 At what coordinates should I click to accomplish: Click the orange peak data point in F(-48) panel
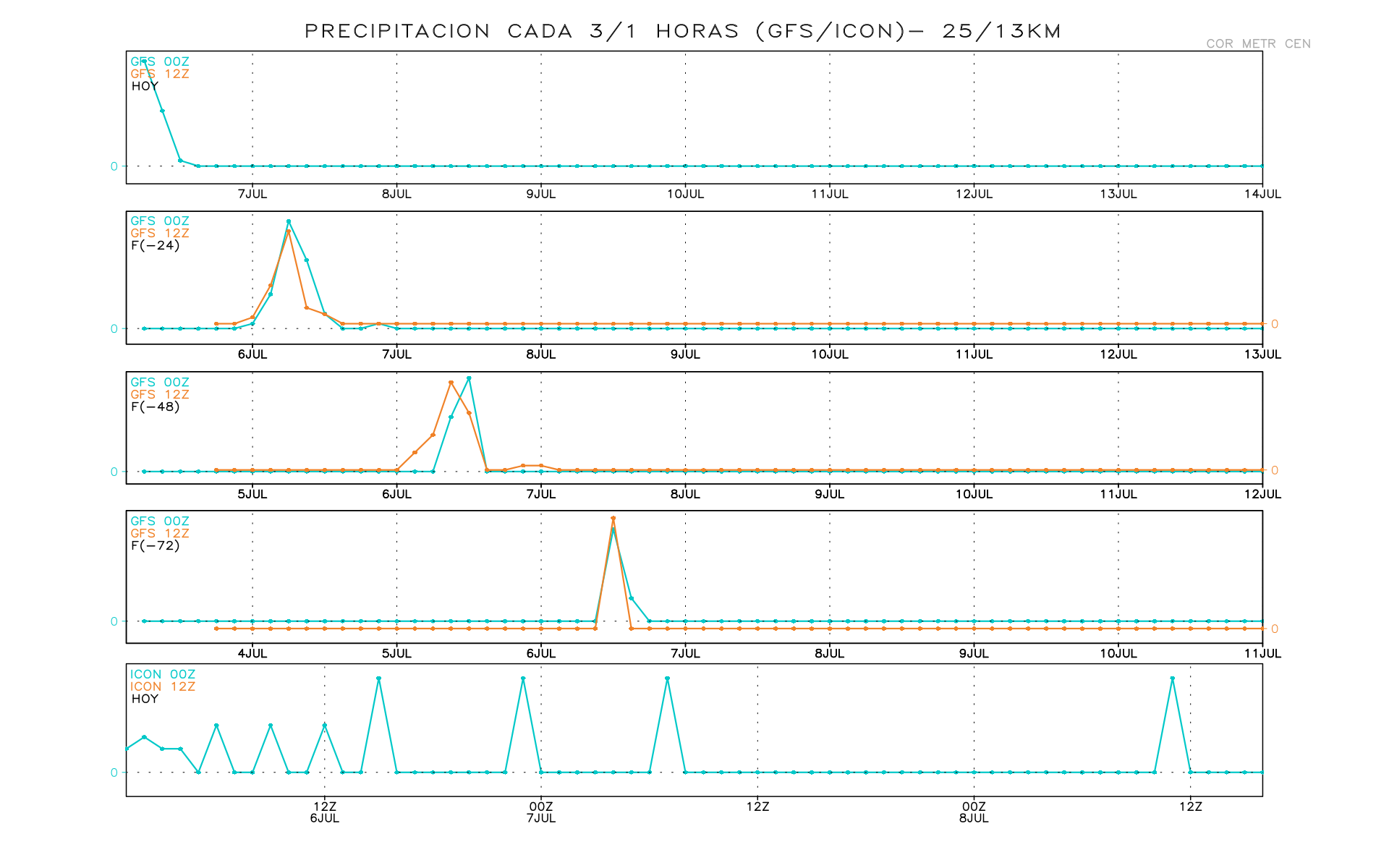[451, 382]
